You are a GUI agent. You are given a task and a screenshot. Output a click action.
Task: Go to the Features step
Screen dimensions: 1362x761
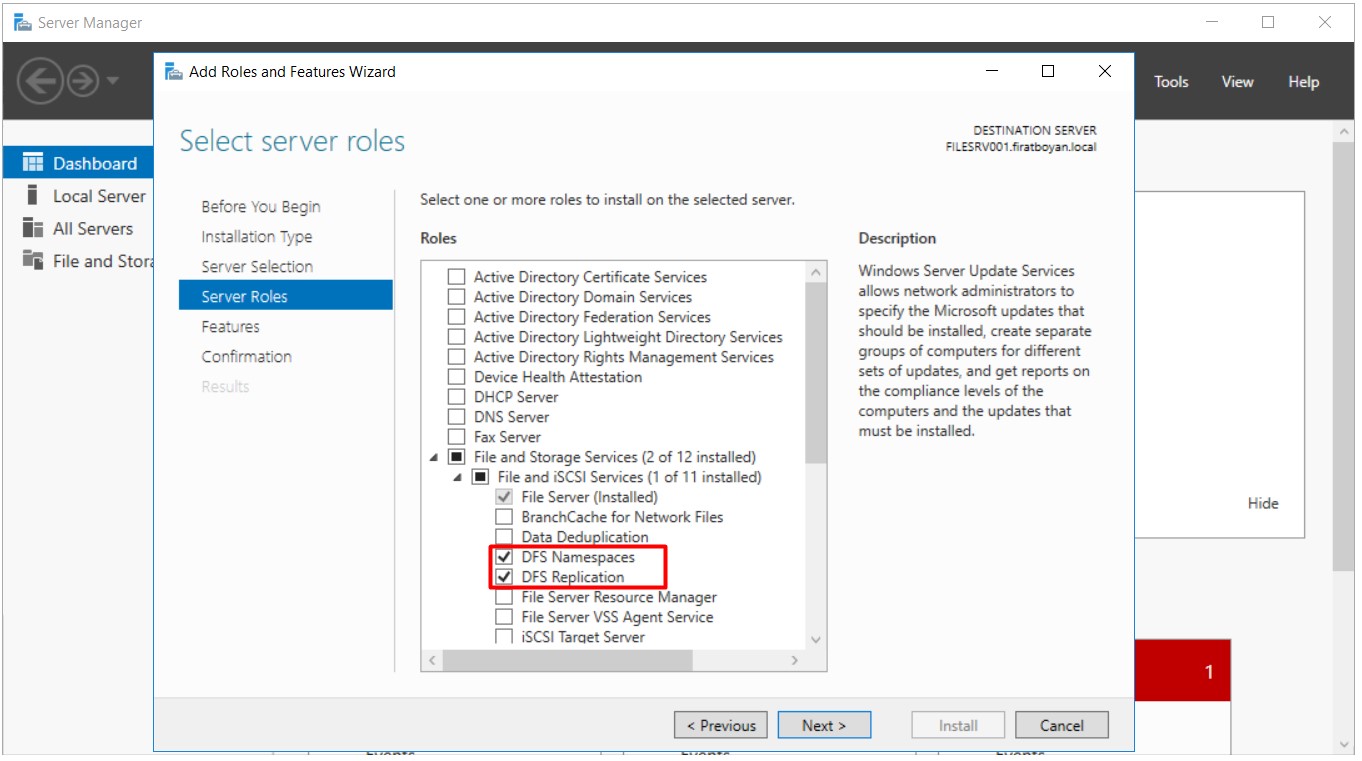230,327
